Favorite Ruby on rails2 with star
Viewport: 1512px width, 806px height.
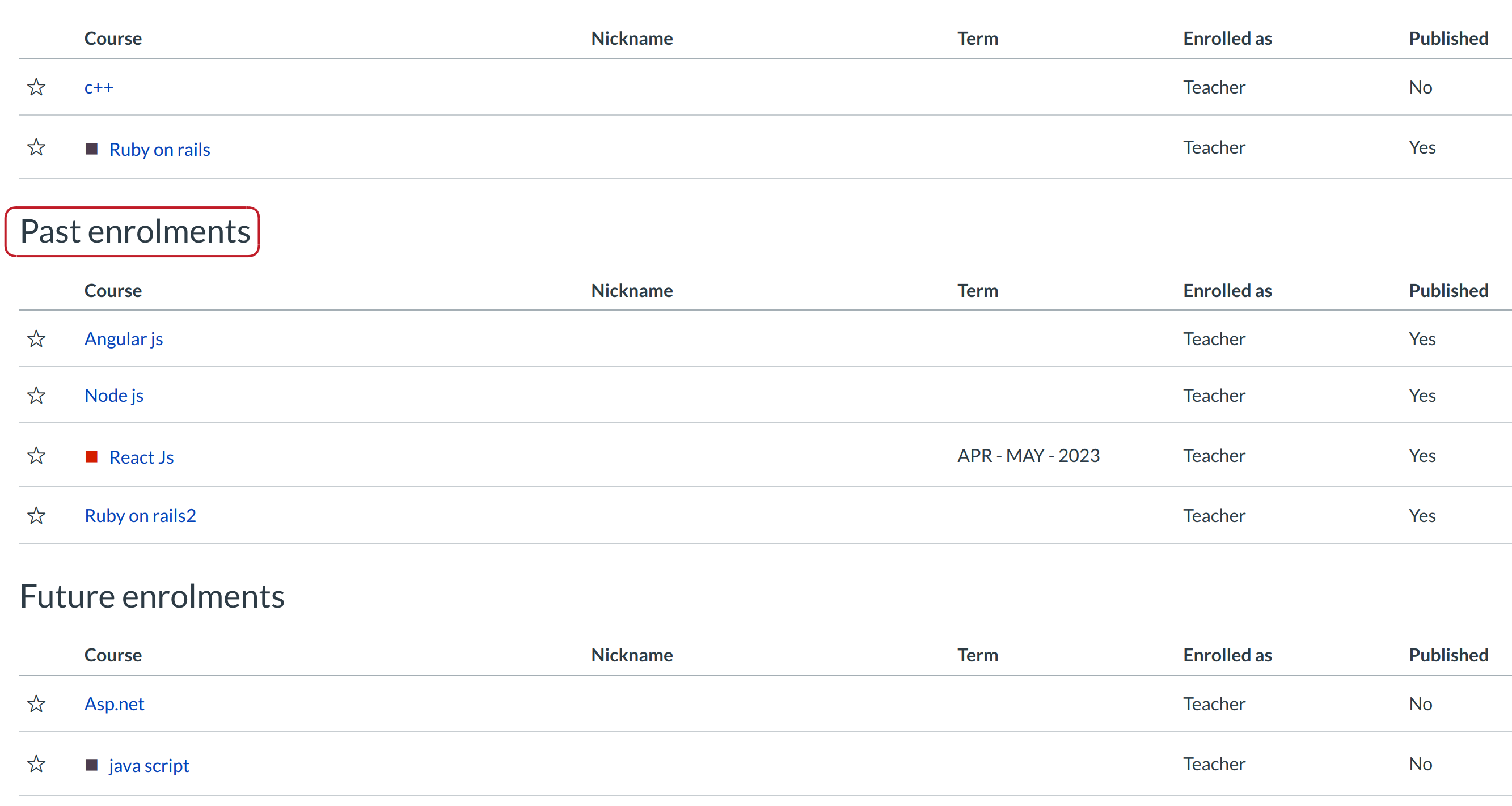coord(36,516)
